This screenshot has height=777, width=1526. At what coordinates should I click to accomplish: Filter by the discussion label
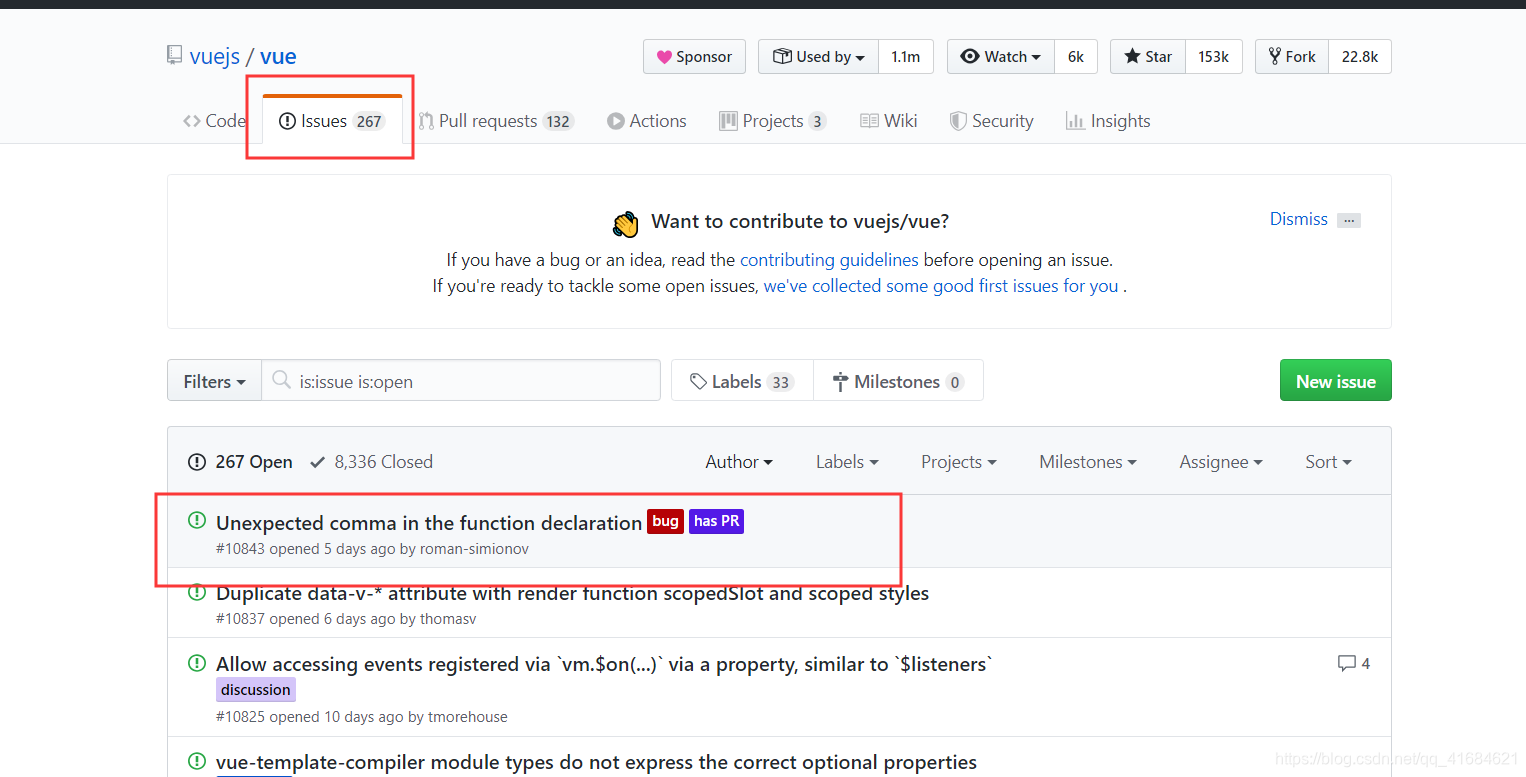(256, 690)
